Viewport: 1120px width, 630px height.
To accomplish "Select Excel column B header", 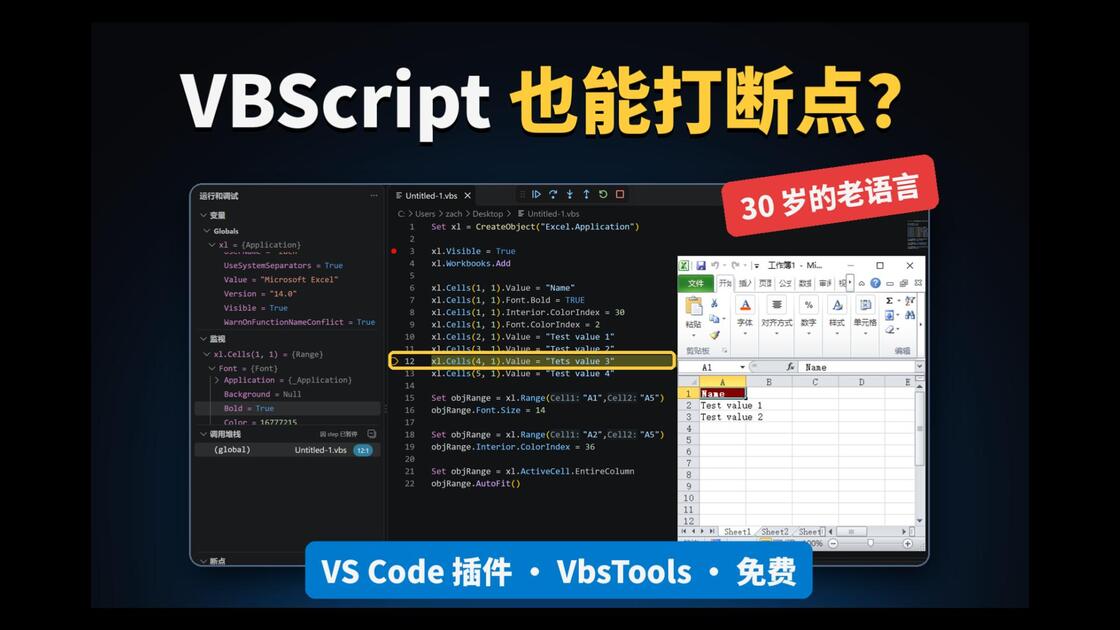I will coord(769,382).
